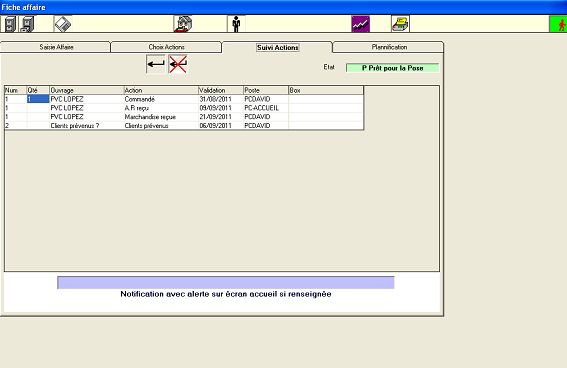
Task: Click the Poste column header
Action: point(266,90)
